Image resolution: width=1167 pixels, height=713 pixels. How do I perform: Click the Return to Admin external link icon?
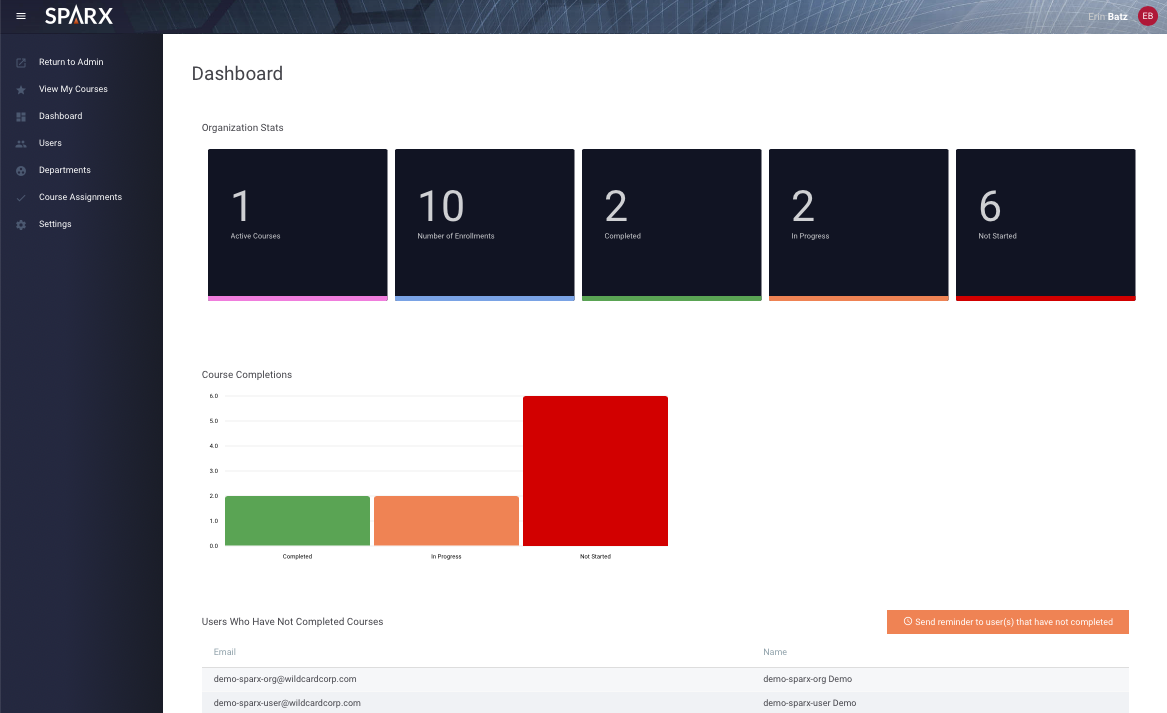pyautogui.click(x=20, y=62)
